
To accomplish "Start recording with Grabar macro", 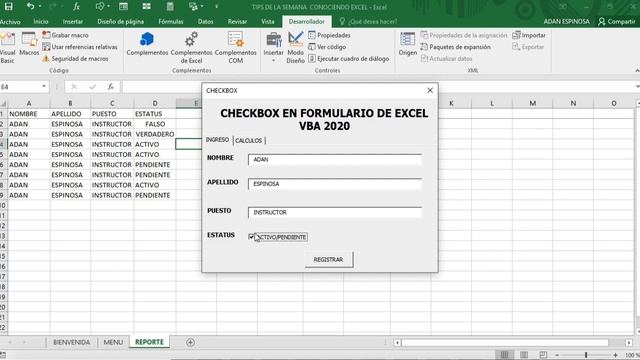I will coord(65,35).
